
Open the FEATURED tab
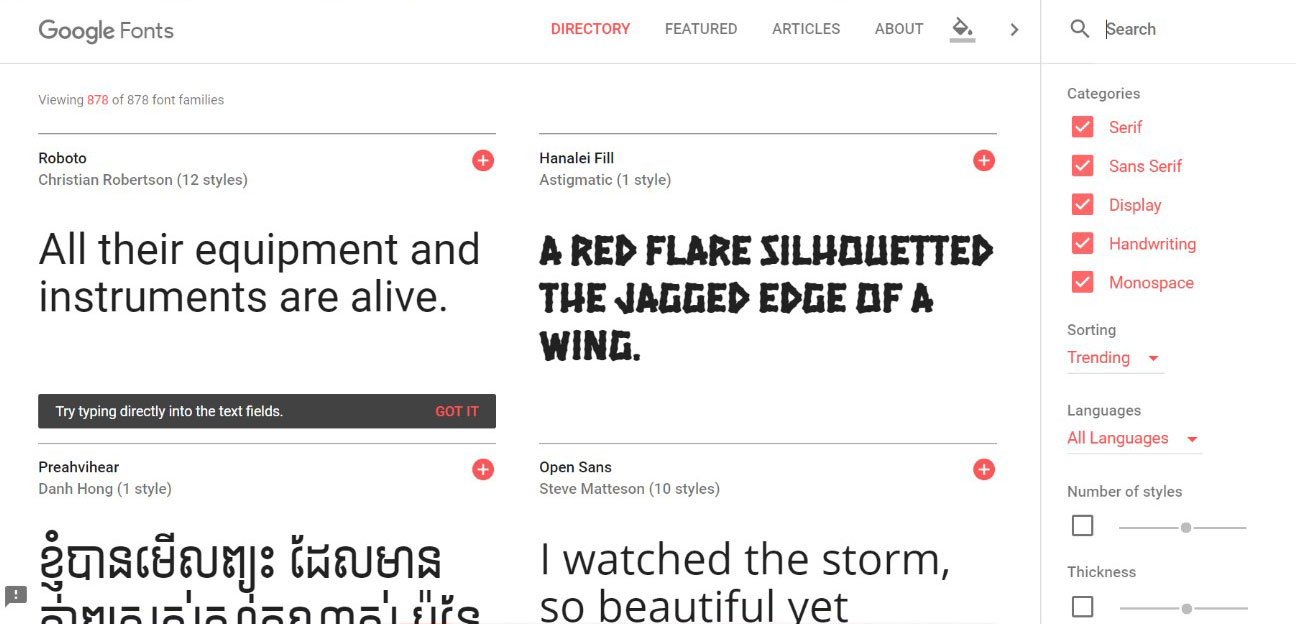[x=701, y=29]
